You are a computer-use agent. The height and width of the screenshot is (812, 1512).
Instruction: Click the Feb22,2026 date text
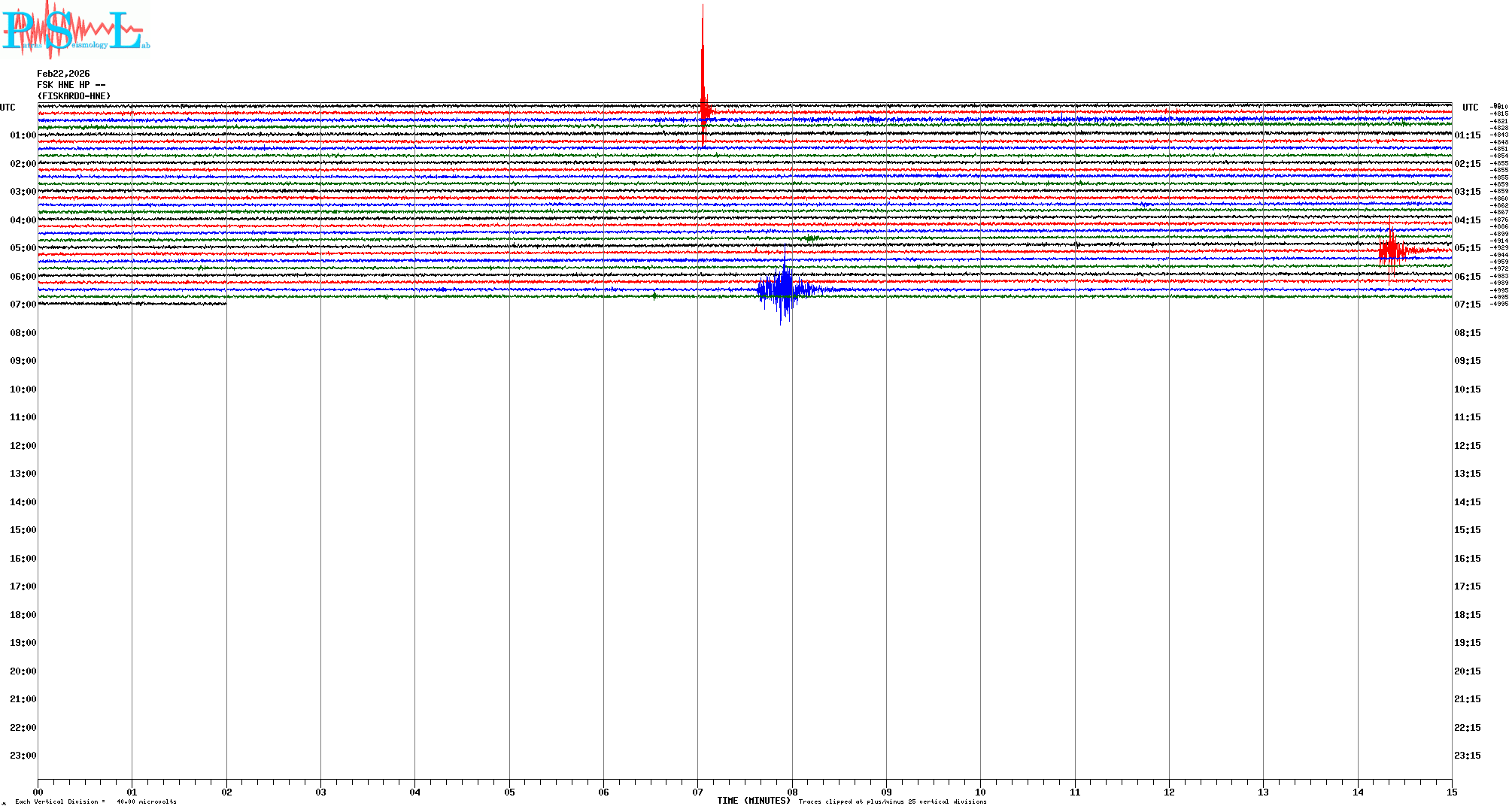pyautogui.click(x=63, y=74)
